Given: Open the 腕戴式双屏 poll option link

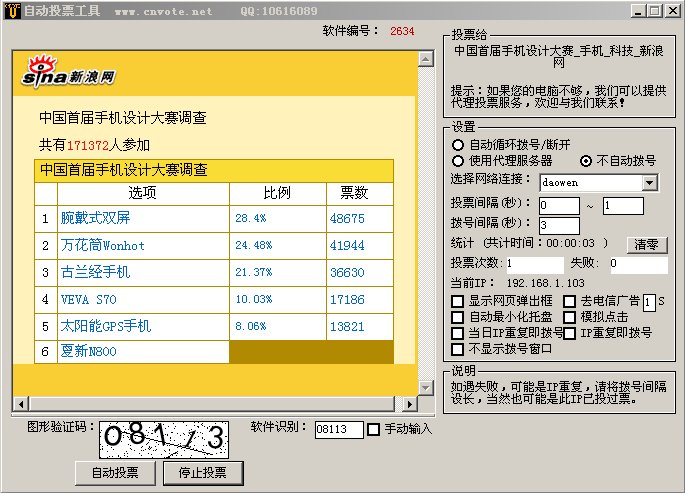Looking at the screenshot, I should coord(95,217).
